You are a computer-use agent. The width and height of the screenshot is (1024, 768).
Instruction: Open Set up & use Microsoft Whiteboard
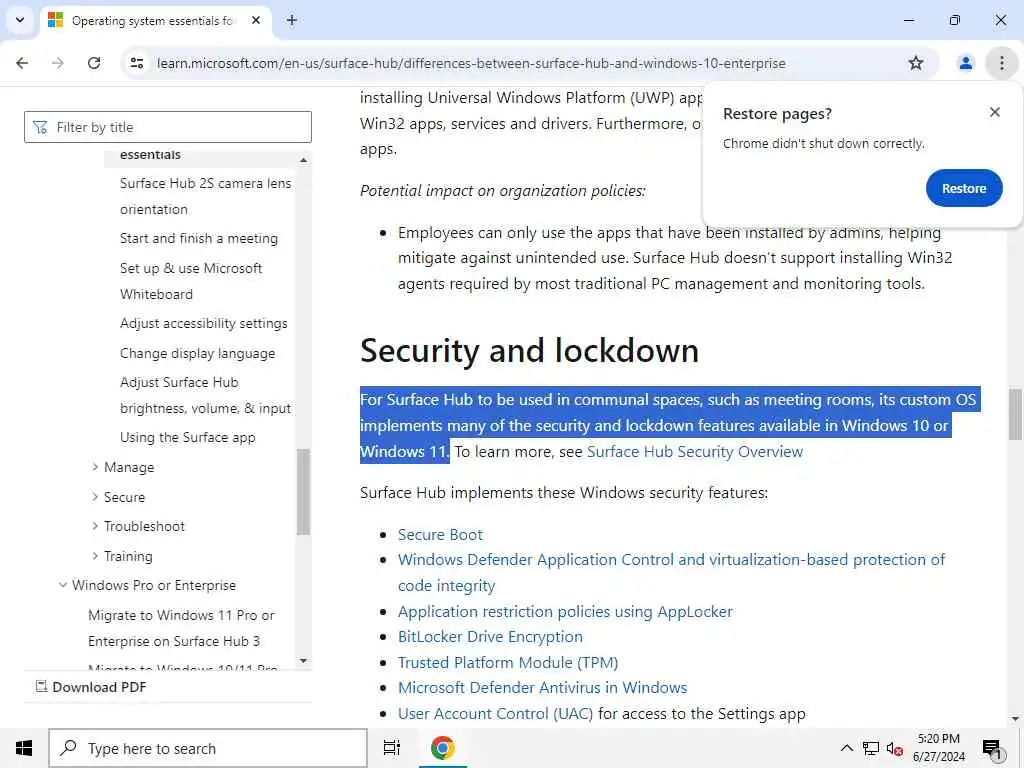click(x=191, y=281)
